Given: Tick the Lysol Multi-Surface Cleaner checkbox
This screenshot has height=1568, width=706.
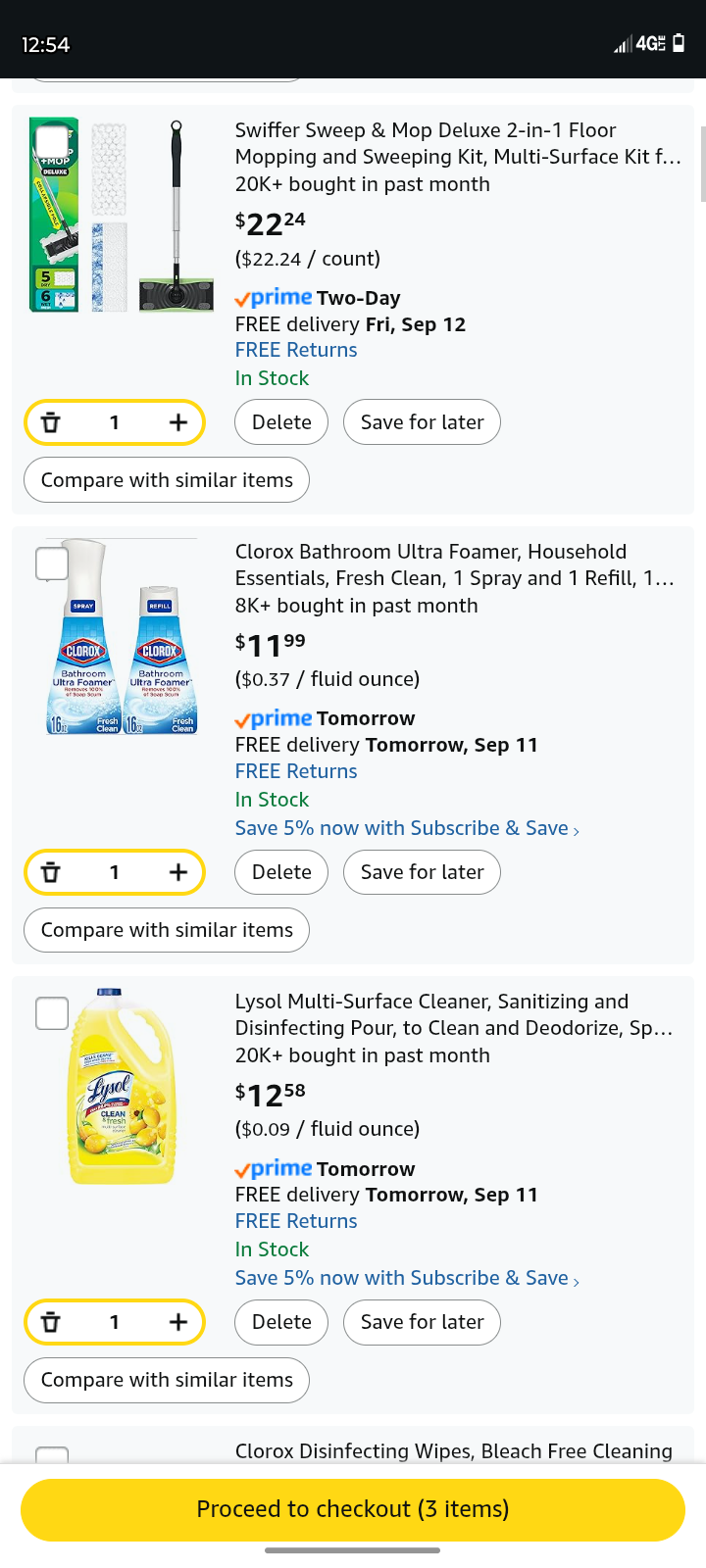Looking at the screenshot, I should point(52,1013).
